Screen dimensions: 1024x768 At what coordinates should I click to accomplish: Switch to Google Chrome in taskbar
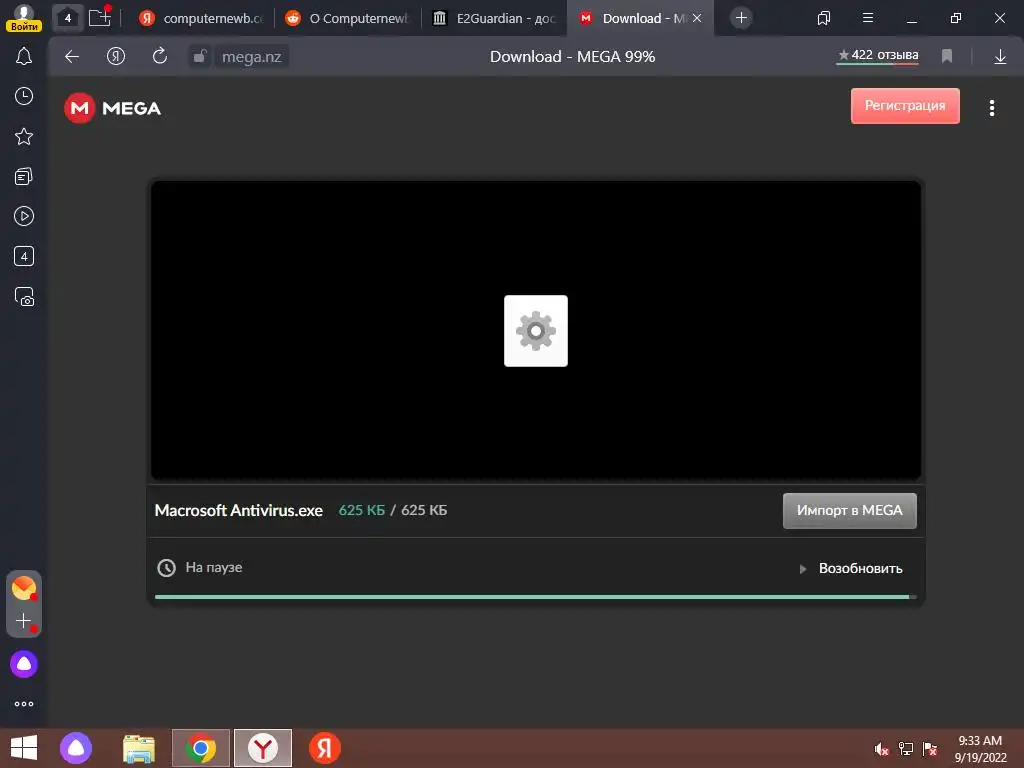click(x=200, y=748)
